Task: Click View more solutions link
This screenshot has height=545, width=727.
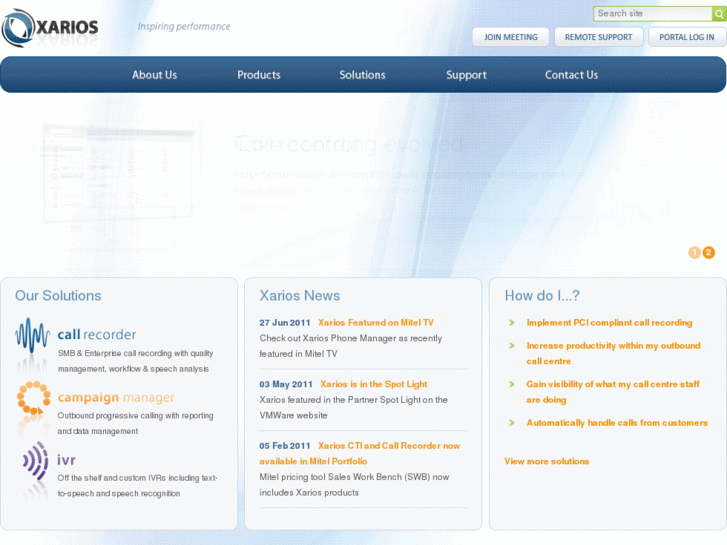Action: coord(547,462)
